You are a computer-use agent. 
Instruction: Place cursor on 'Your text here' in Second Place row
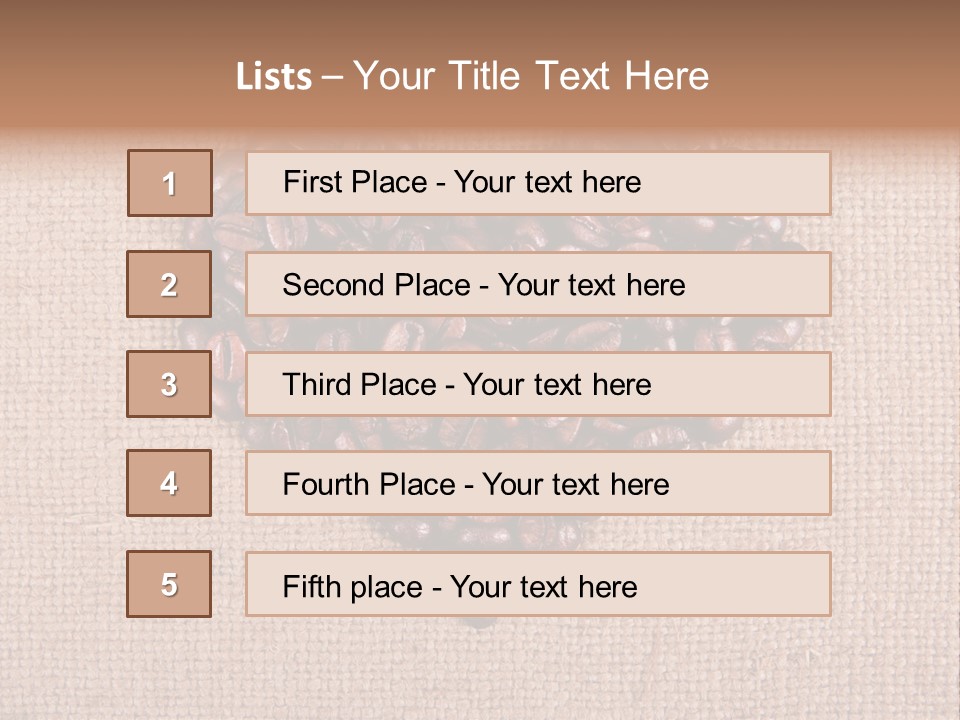click(x=591, y=285)
